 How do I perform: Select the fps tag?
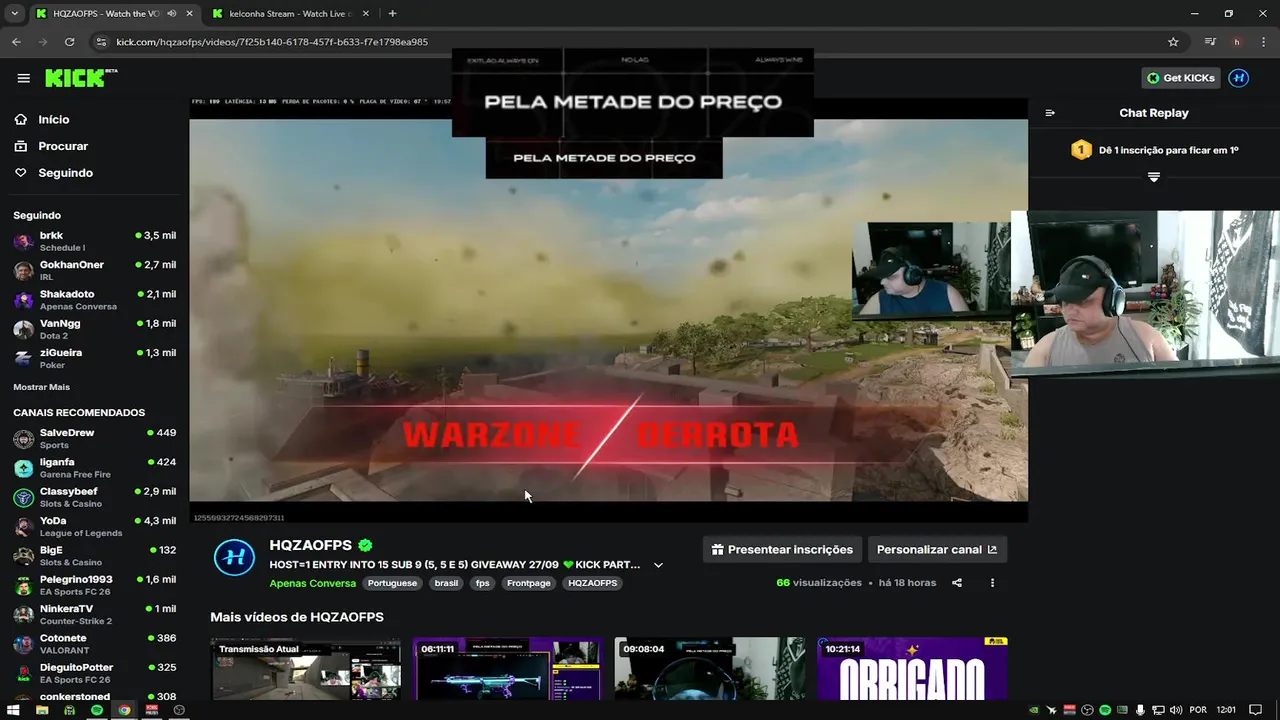pyautogui.click(x=483, y=583)
